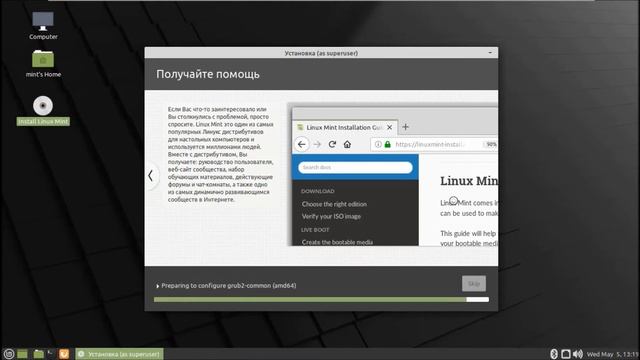
Task: Click the greyed Skip button
Action: 474,284
